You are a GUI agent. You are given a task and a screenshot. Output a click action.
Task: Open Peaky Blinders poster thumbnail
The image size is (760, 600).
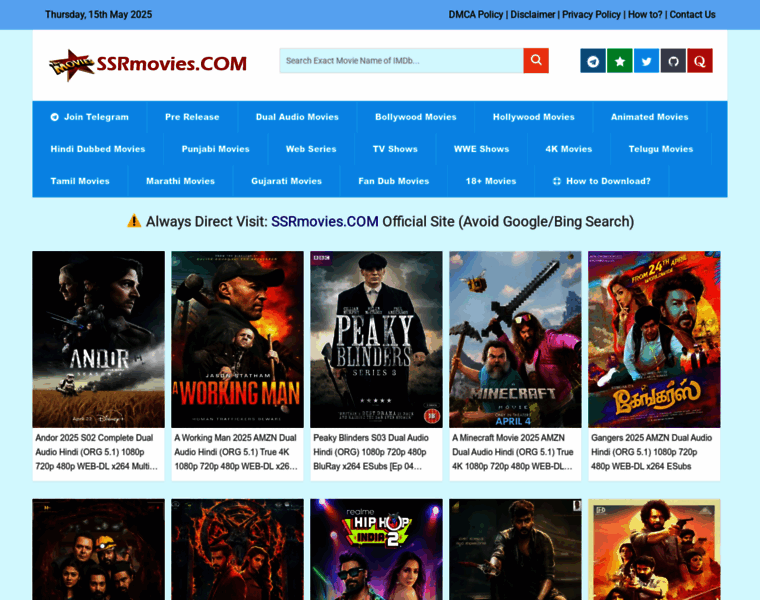376,339
